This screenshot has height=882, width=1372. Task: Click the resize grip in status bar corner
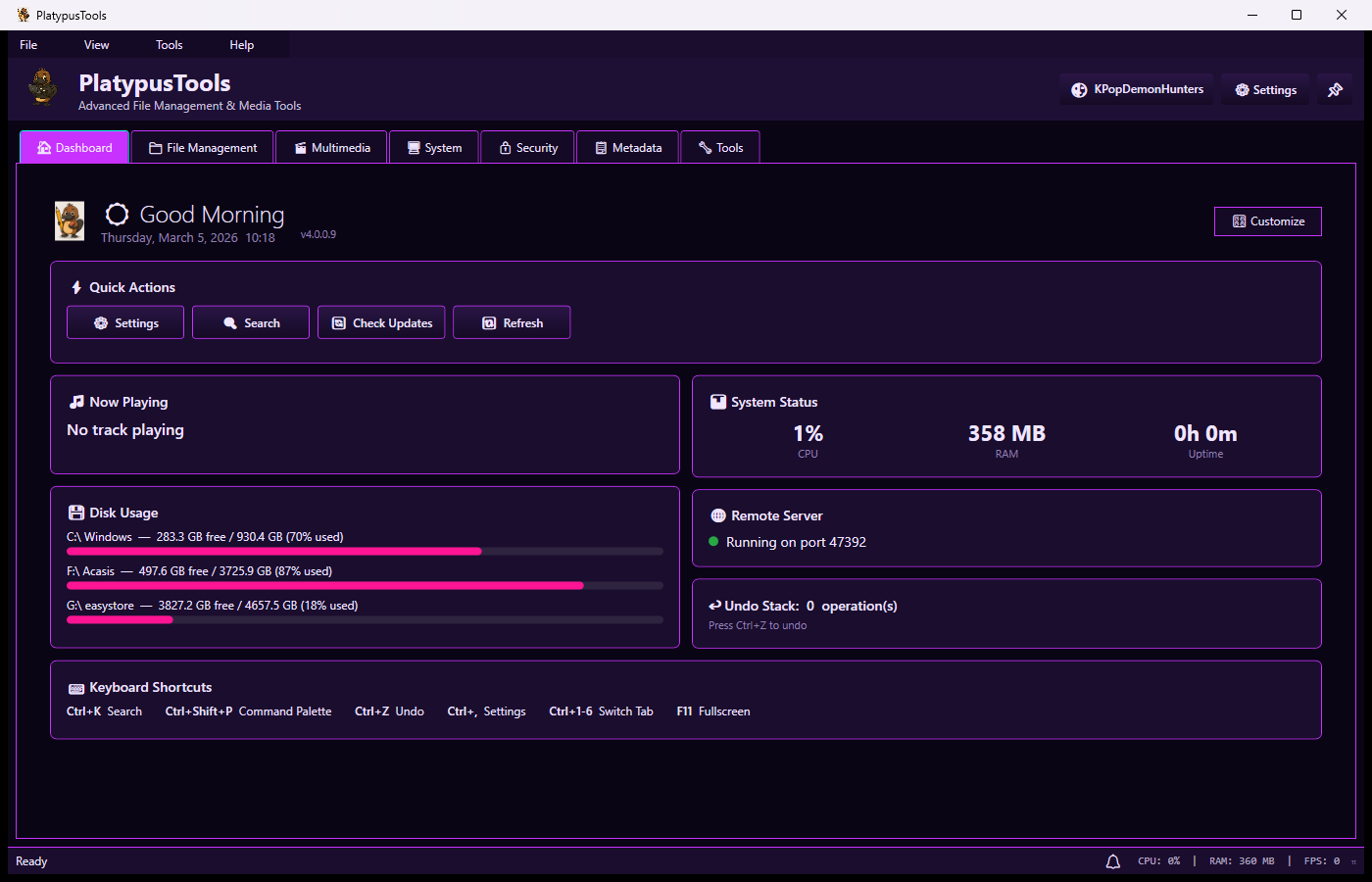pos(1354,862)
